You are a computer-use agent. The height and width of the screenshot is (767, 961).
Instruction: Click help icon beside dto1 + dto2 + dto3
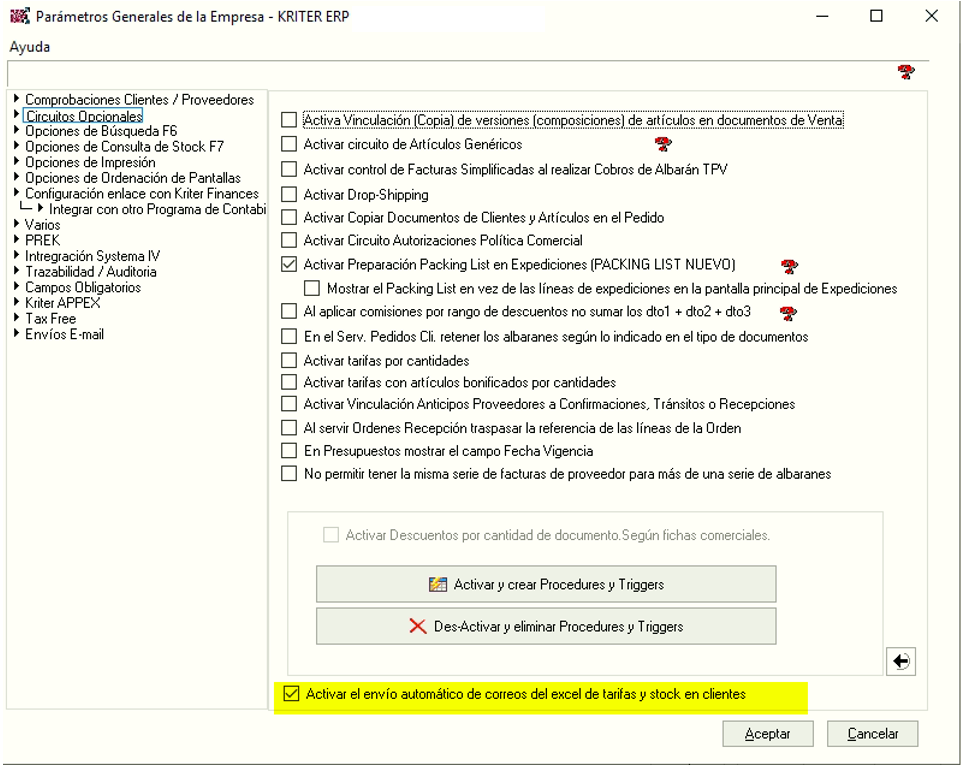(x=789, y=313)
